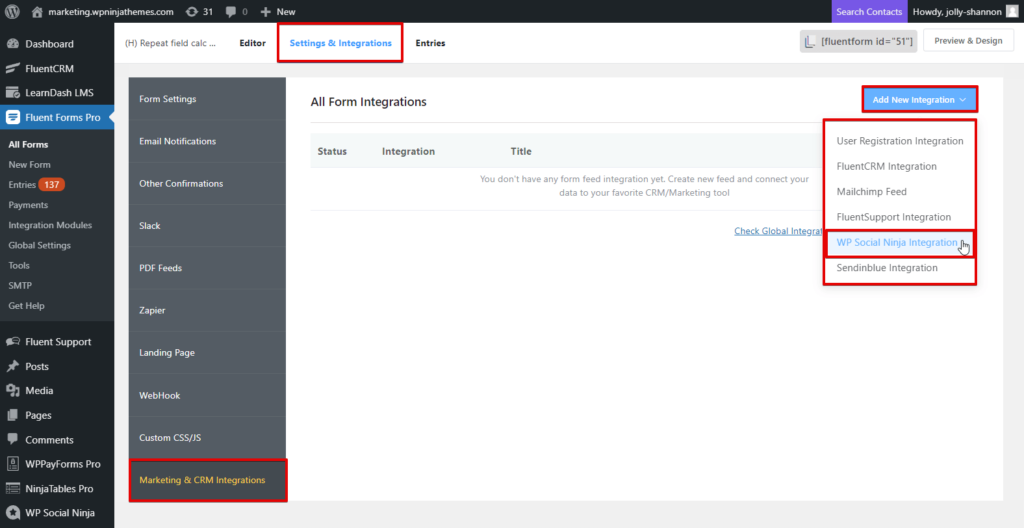Click the Pages sidebar icon
The image size is (1024, 528).
tap(12, 415)
